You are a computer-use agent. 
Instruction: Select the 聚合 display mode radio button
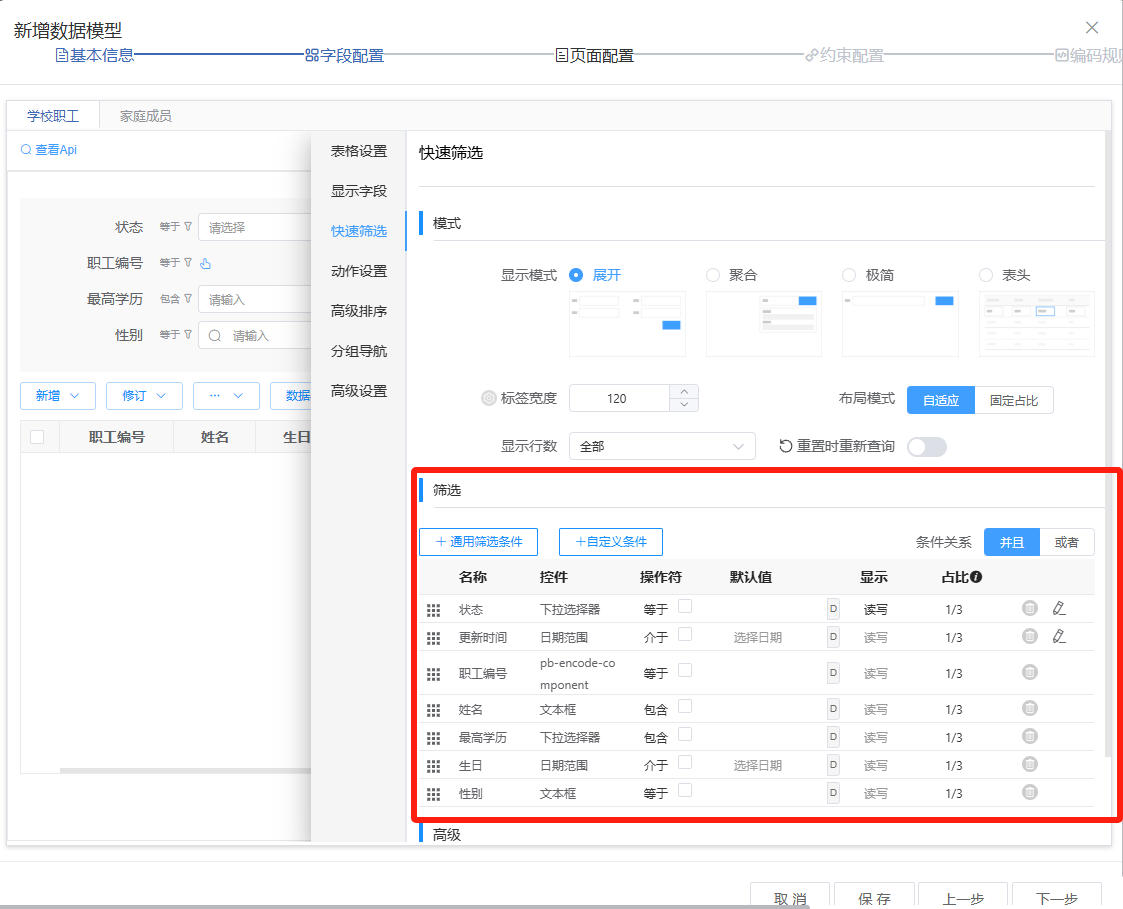[713, 275]
